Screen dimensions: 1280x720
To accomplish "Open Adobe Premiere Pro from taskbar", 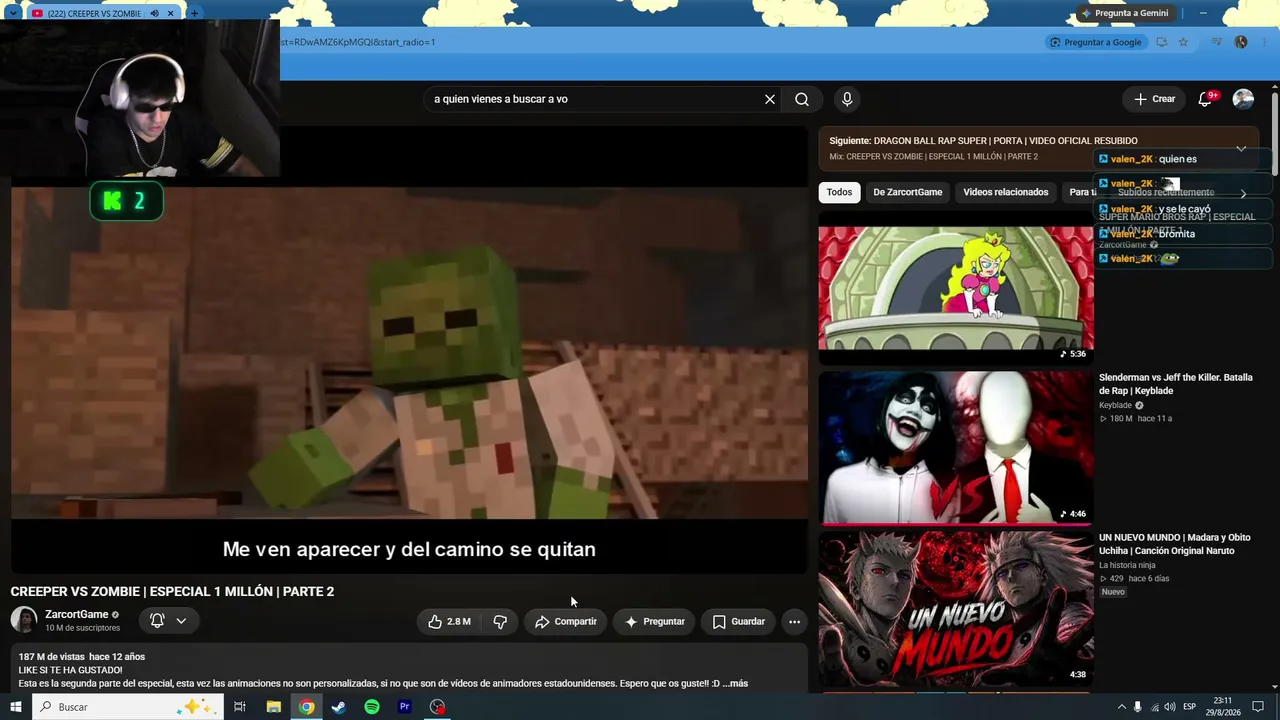I will [x=405, y=707].
